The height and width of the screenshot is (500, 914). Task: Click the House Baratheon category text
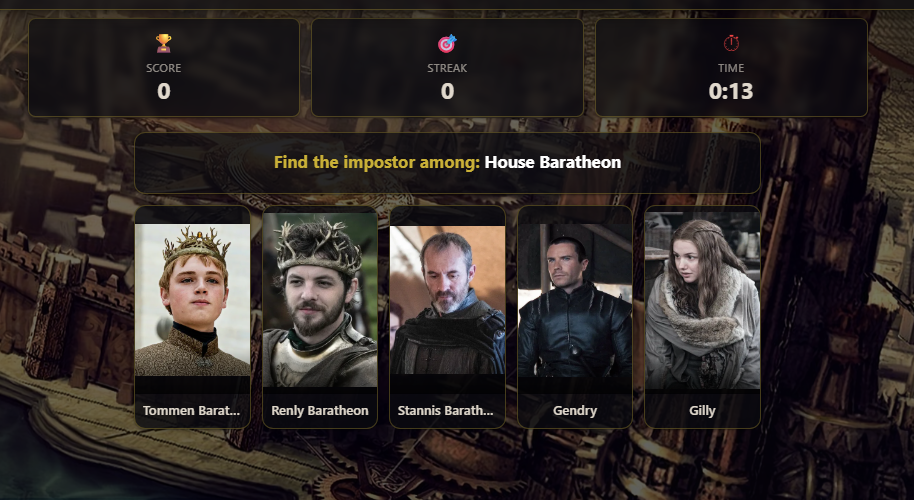(553, 162)
